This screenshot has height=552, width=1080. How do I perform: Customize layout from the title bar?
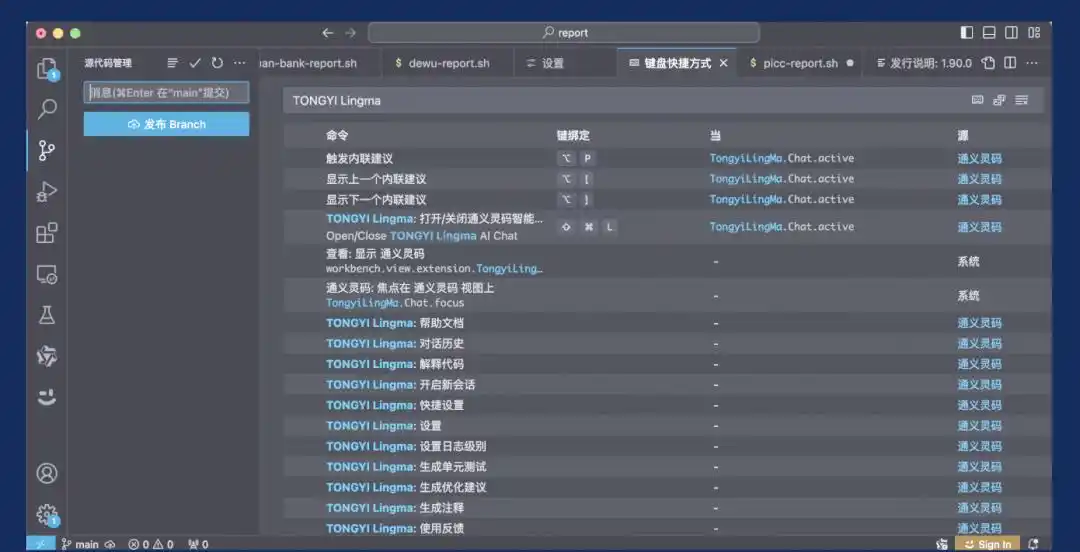pos(1034,32)
